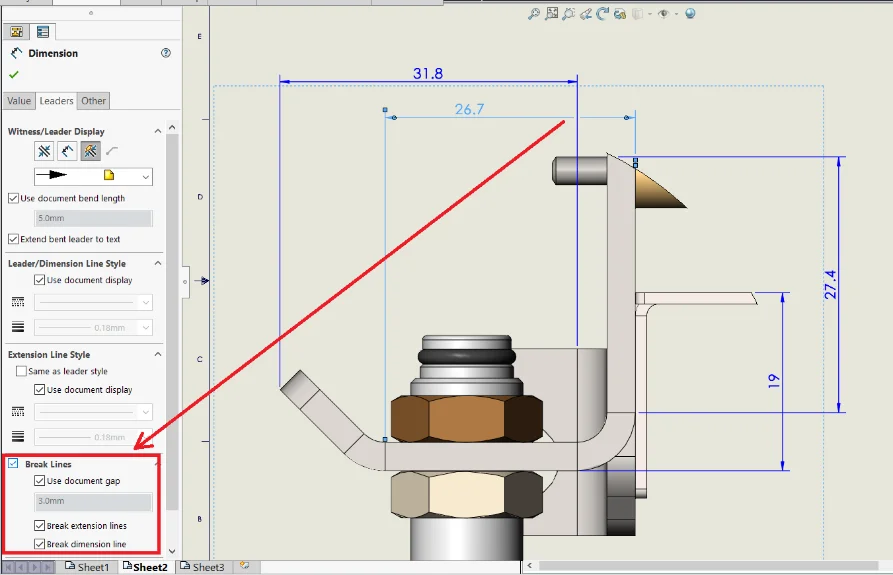893x575 pixels.
Task: Collapse the Witness/Leader Display section
Action: tap(157, 131)
